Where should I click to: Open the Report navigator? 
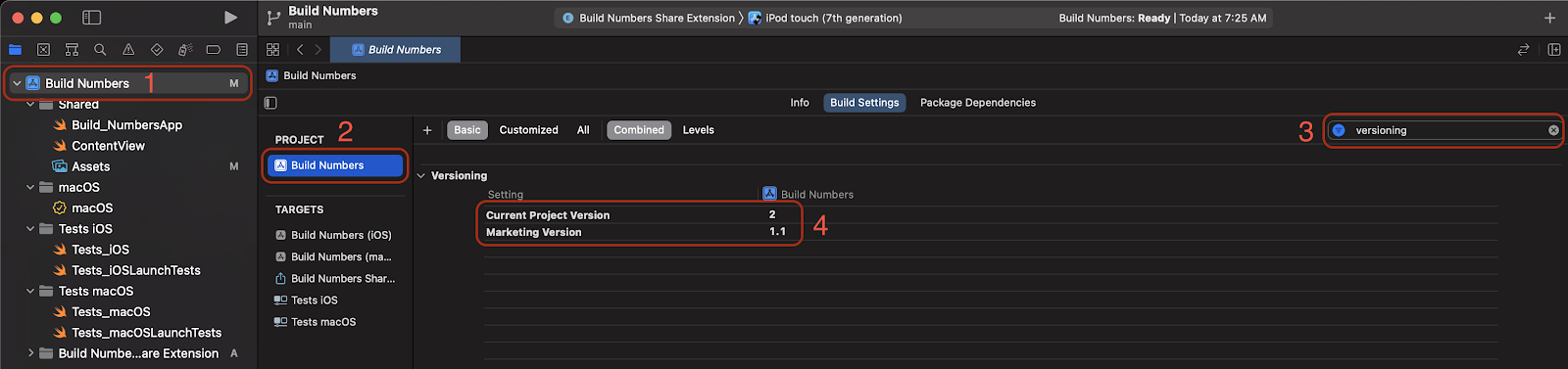242,49
